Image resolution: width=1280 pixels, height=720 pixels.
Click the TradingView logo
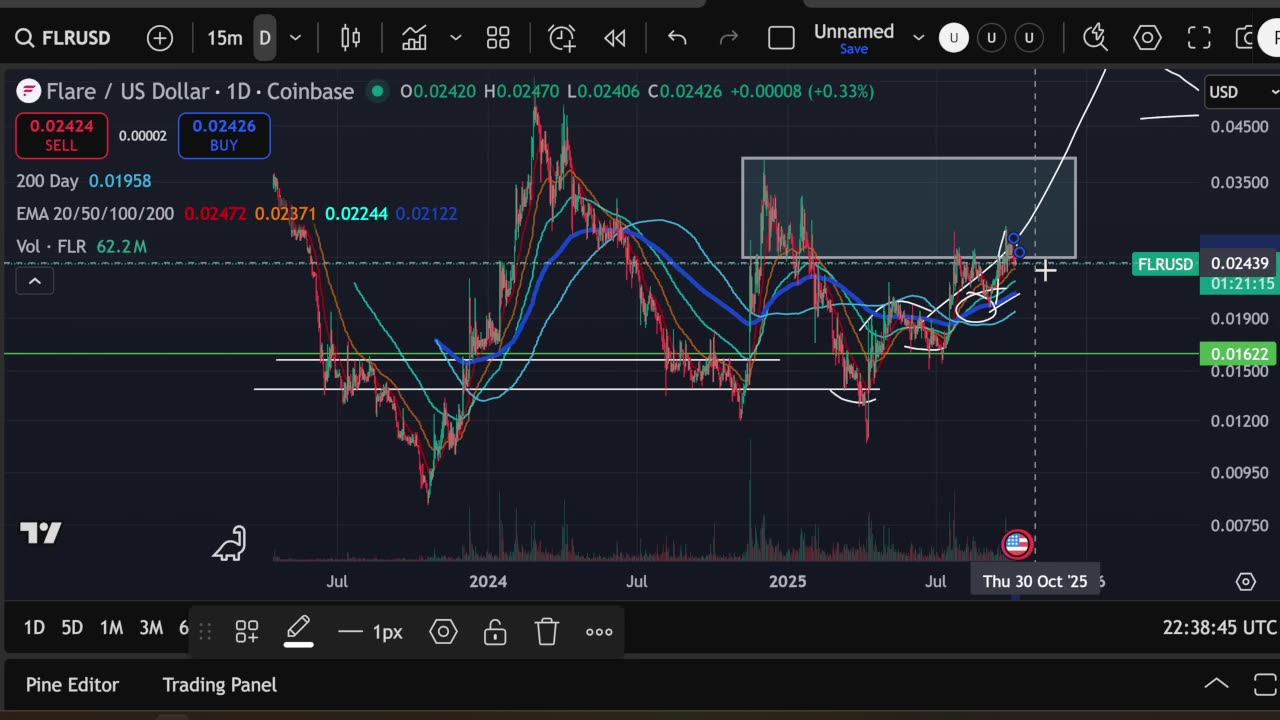[x=41, y=533]
